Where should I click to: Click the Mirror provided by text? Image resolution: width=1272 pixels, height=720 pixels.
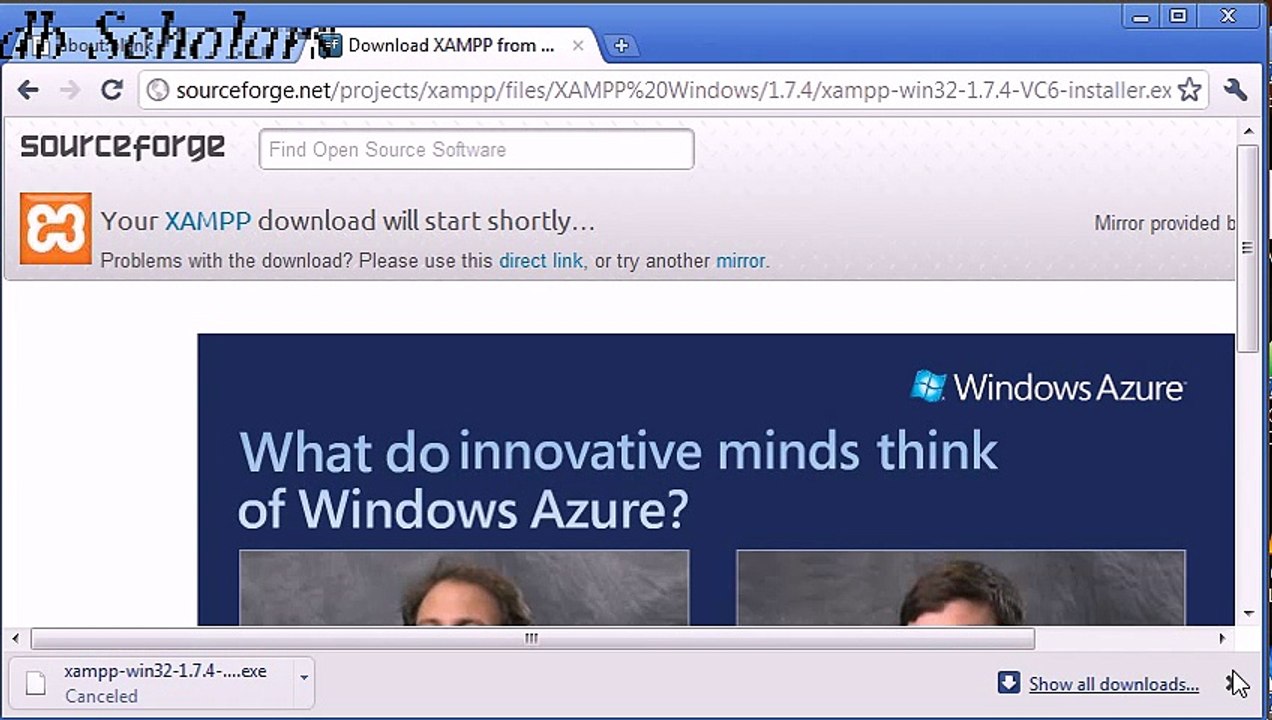point(1164,223)
